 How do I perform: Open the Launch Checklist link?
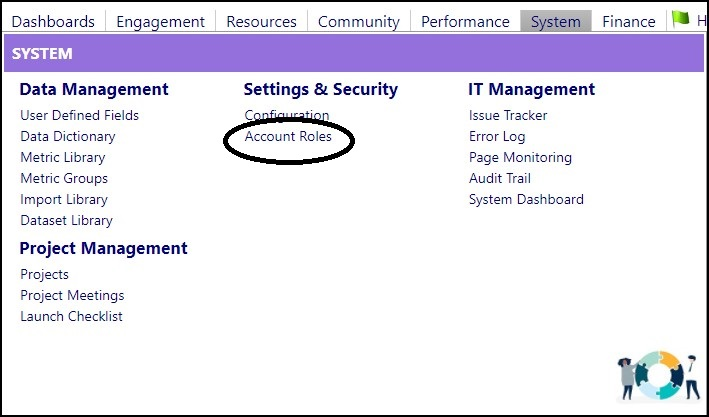click(71, 316)
